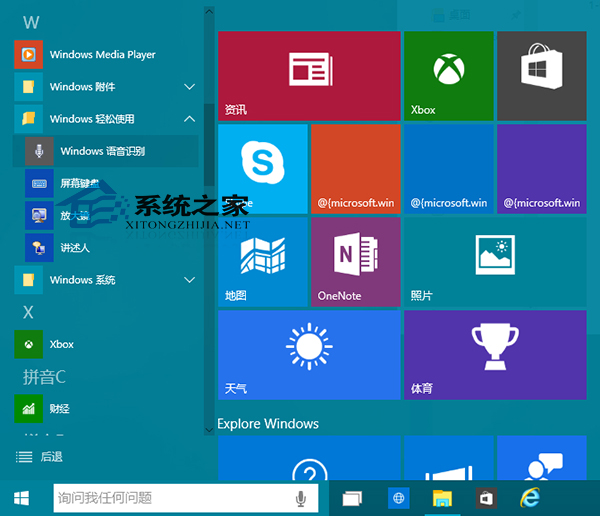Click the W letter group header
Image resolution: width=600 pixels, height=516 pixels.
coord(31,23)
